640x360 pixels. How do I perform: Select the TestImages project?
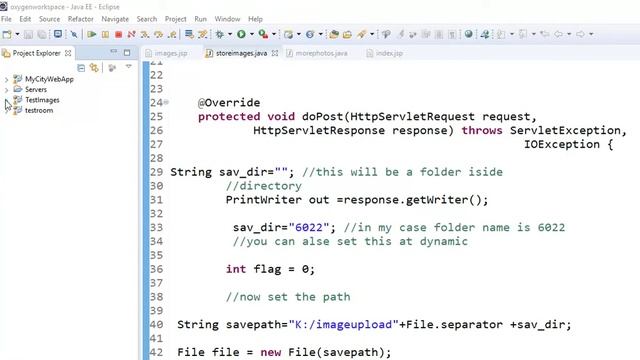42,100
